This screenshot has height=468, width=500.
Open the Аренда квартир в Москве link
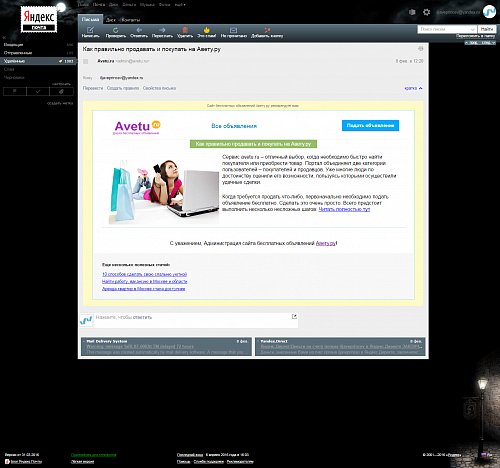[143, 289]
